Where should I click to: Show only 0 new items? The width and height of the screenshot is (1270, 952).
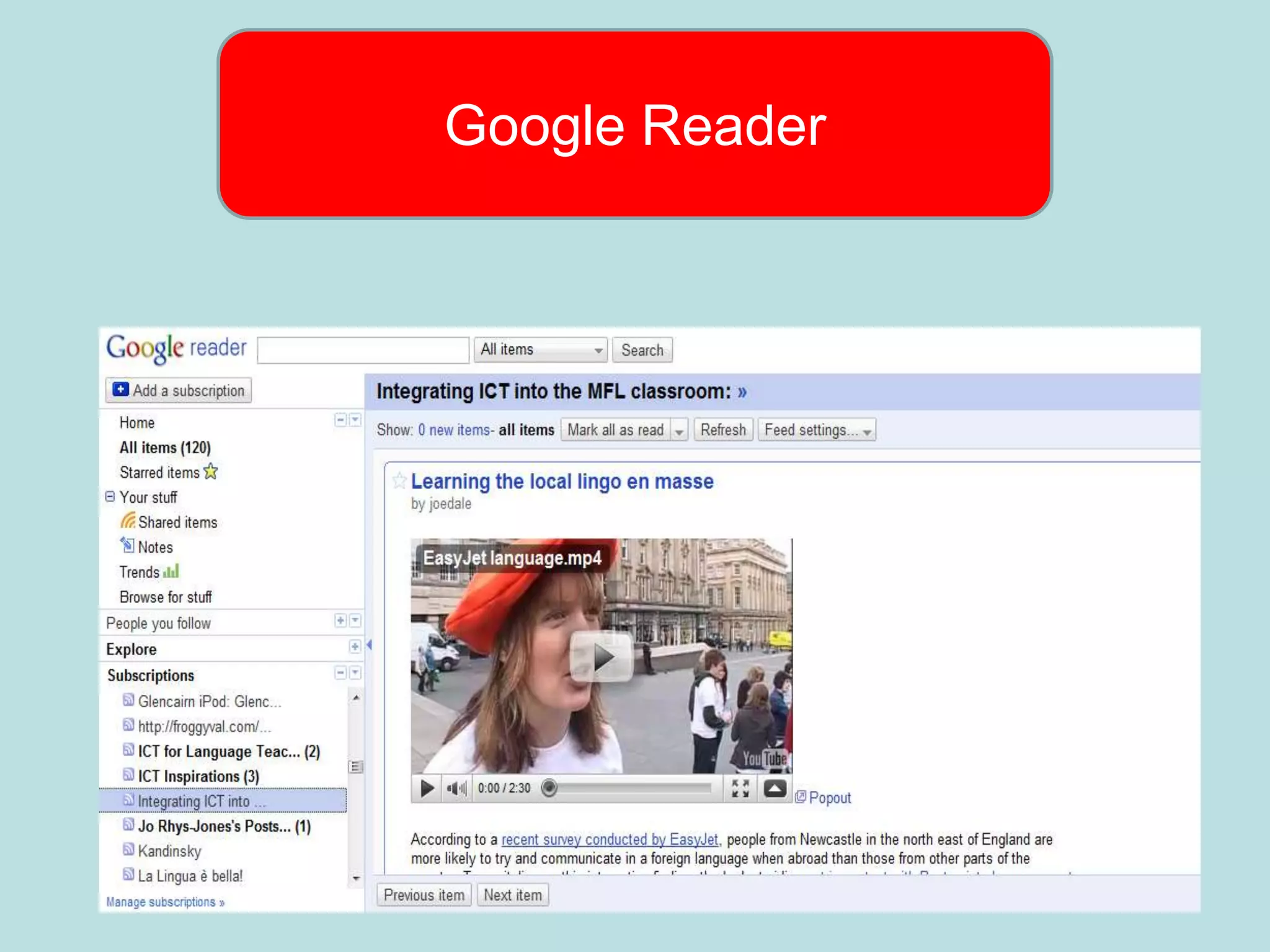pyautogui.click(x=455, y=430)
